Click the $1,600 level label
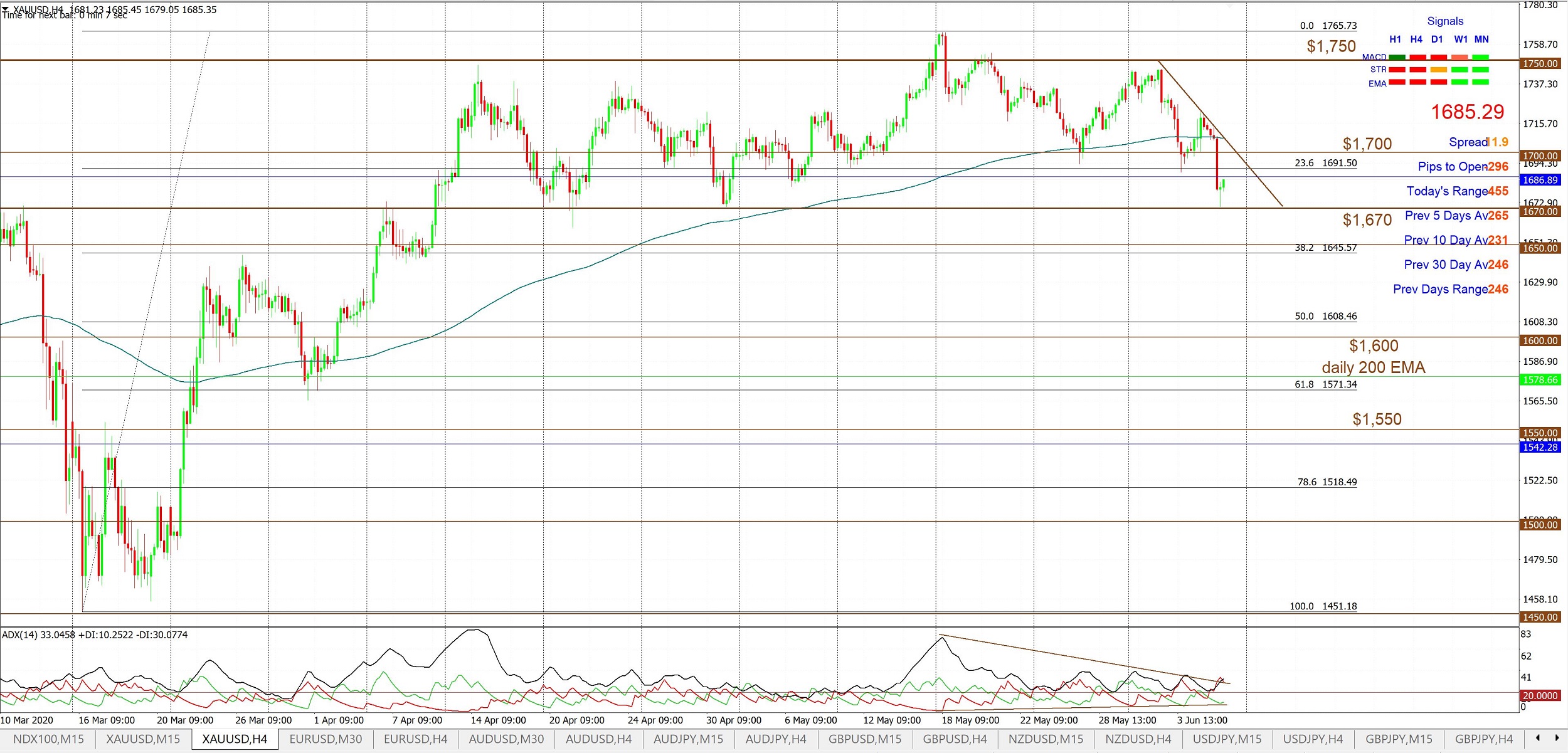 pyautogui.click(x=1374, y=345)
